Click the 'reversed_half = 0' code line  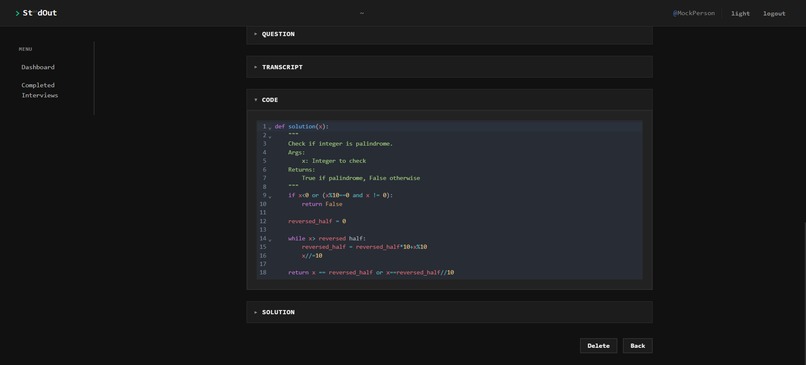[317, 221]
